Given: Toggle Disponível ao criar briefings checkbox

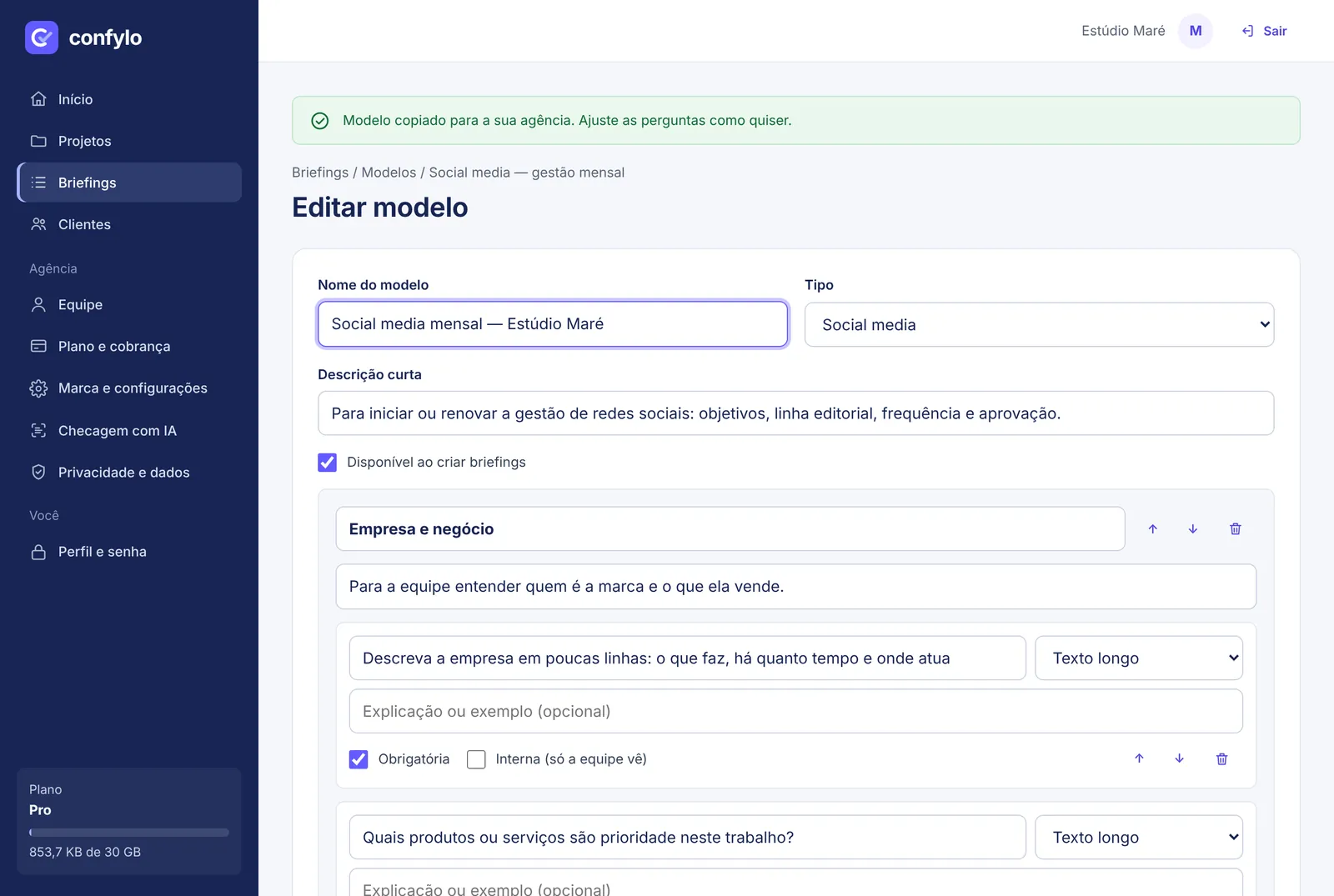Looking at the screenshot, I should click(x=328, y=463).
